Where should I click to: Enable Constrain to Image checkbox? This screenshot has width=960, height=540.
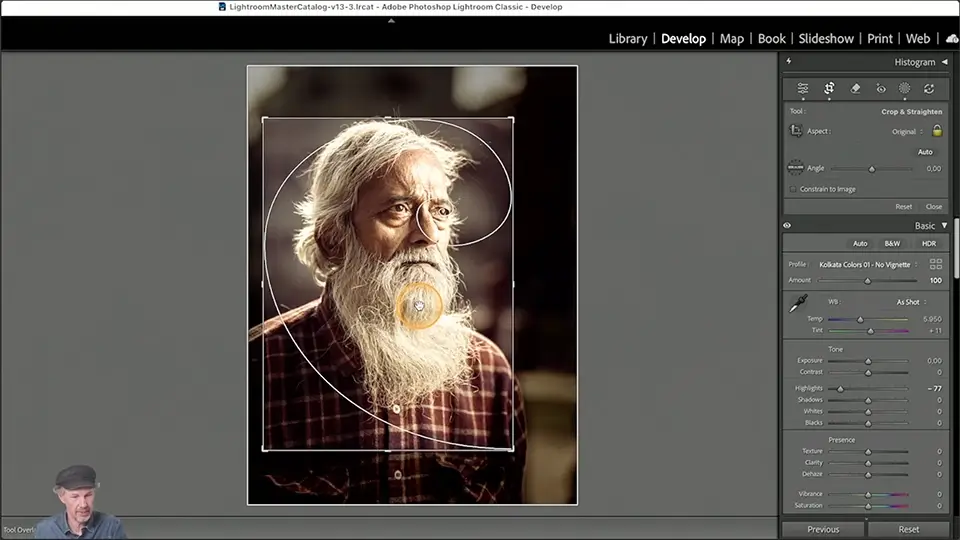click(794, 189)
